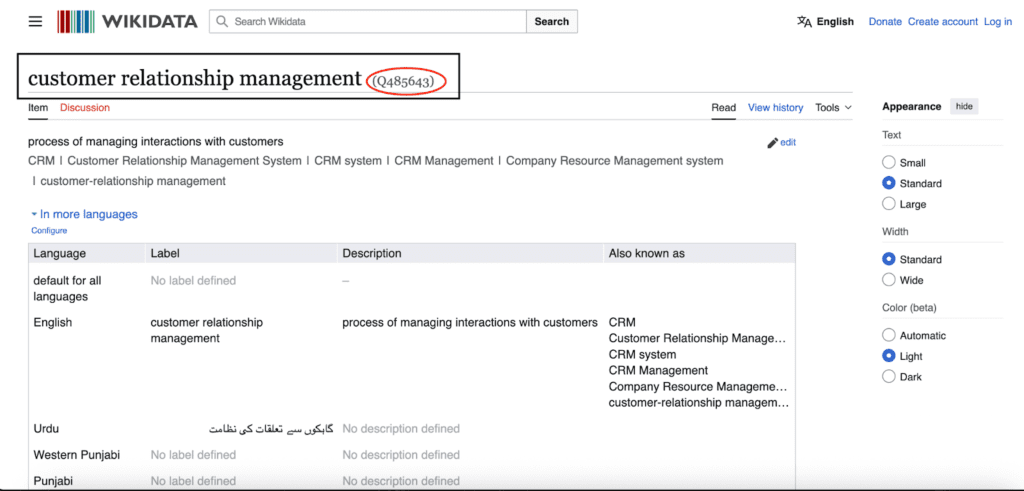Click the Search button
This screenshot has width=1024, height=491.
coord(551,21)
